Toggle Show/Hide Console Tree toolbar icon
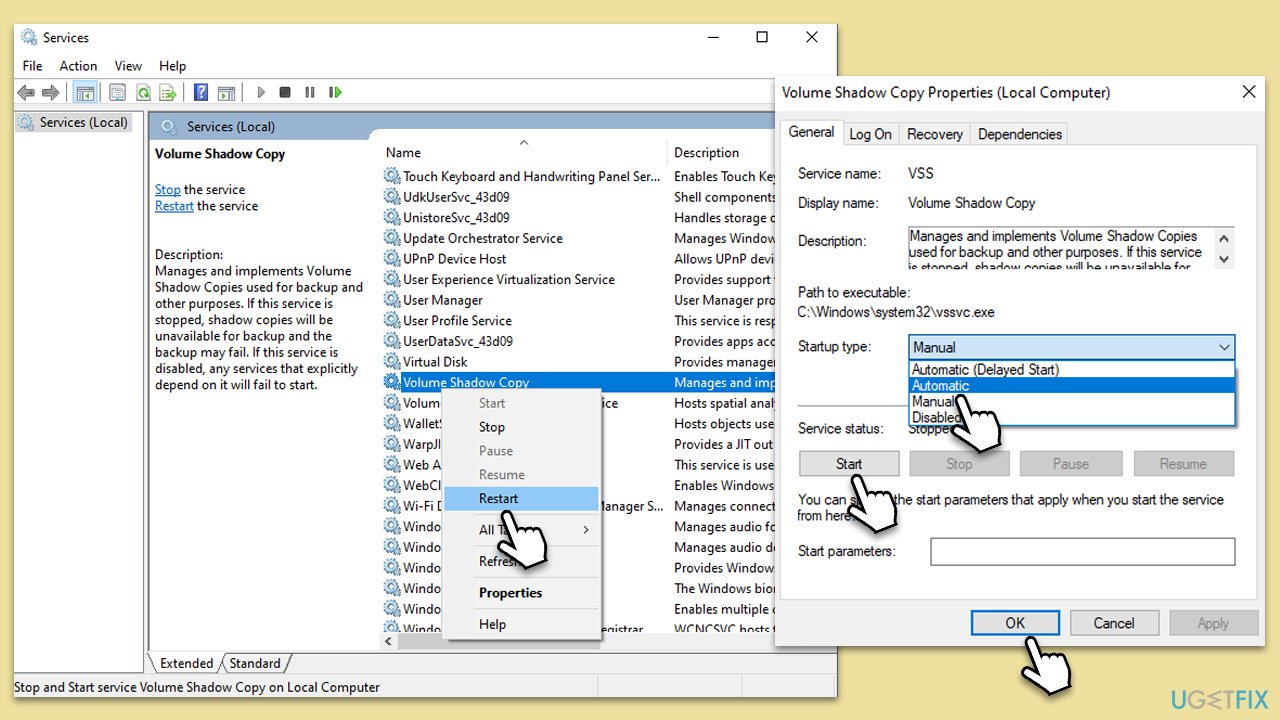 86,92
